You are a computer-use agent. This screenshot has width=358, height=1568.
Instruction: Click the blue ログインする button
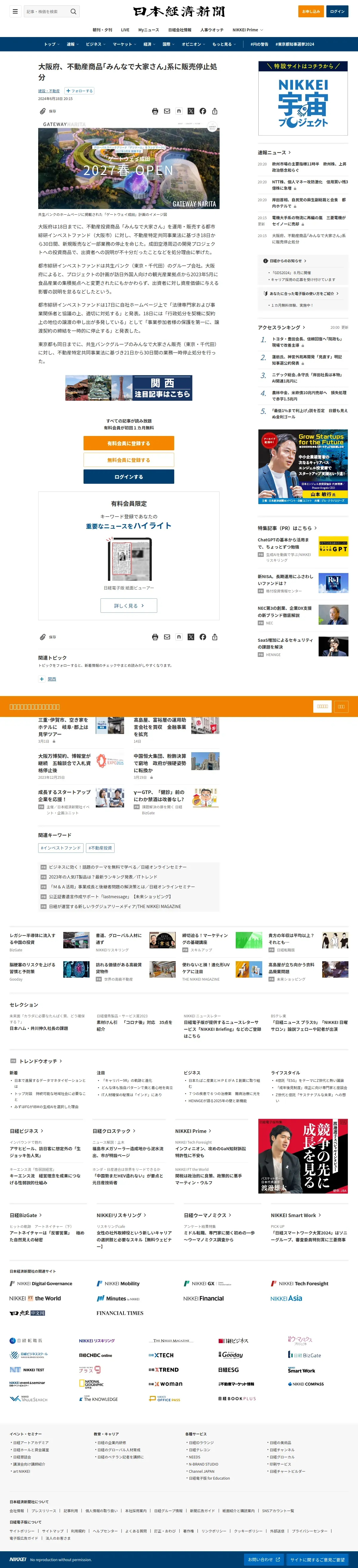coord(129,477)
